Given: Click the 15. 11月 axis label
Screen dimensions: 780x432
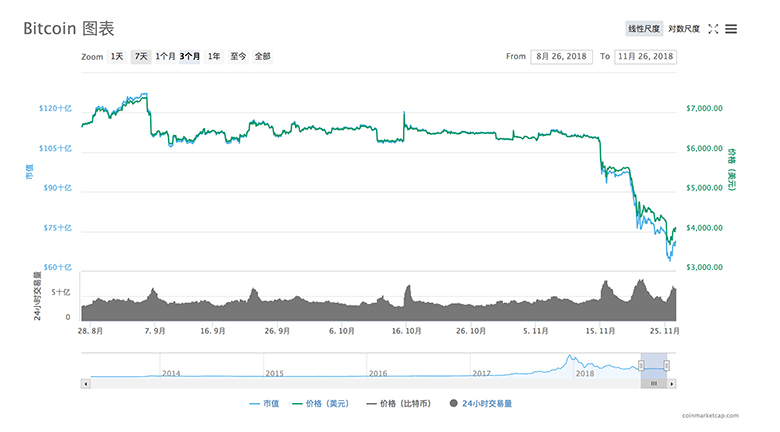Looking at the screenshot, I should point(600,331).
